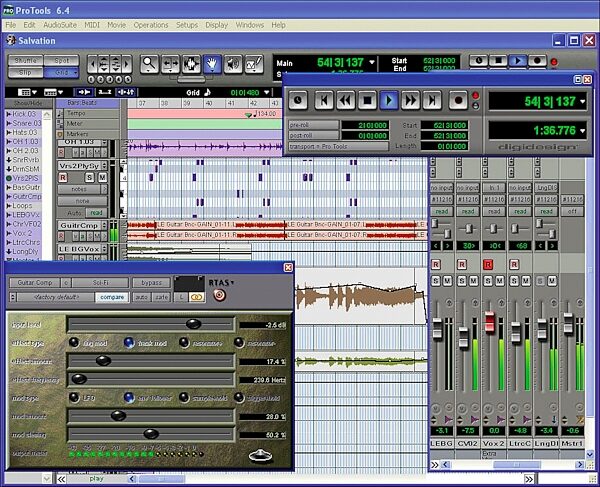The height and width of the screenshot is (487, 600).
Task: Click the Sci-Fi plug-in selector button
Action: tap(100, 283)
